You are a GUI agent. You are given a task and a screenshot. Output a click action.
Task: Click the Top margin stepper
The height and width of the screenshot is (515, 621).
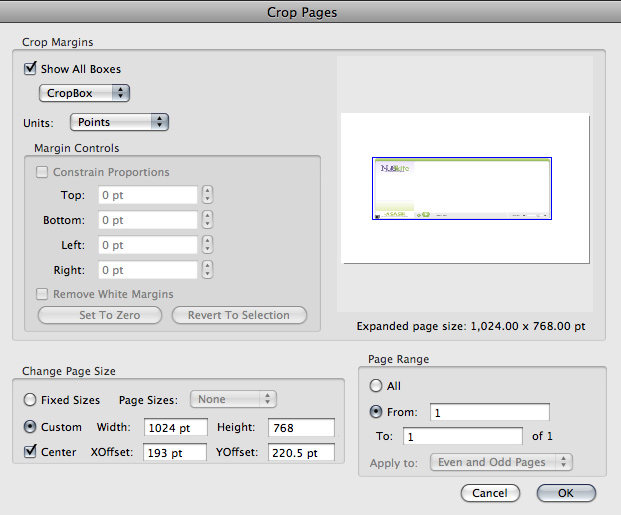(x=207, y=195)
